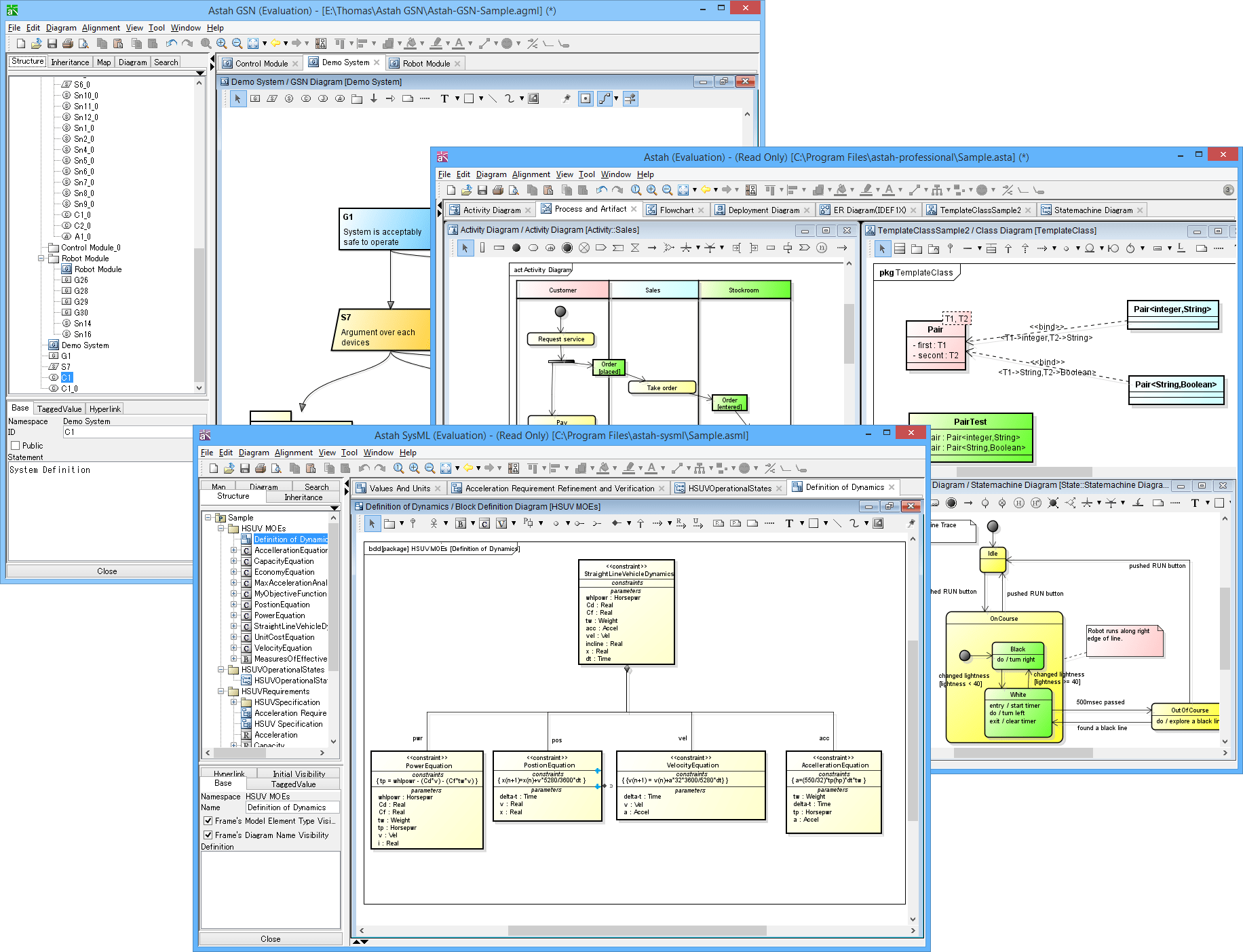The image size is (1243, 952).
Task: Select Justification (J) tool in GSN diagram toolbar
Action: 323,98
